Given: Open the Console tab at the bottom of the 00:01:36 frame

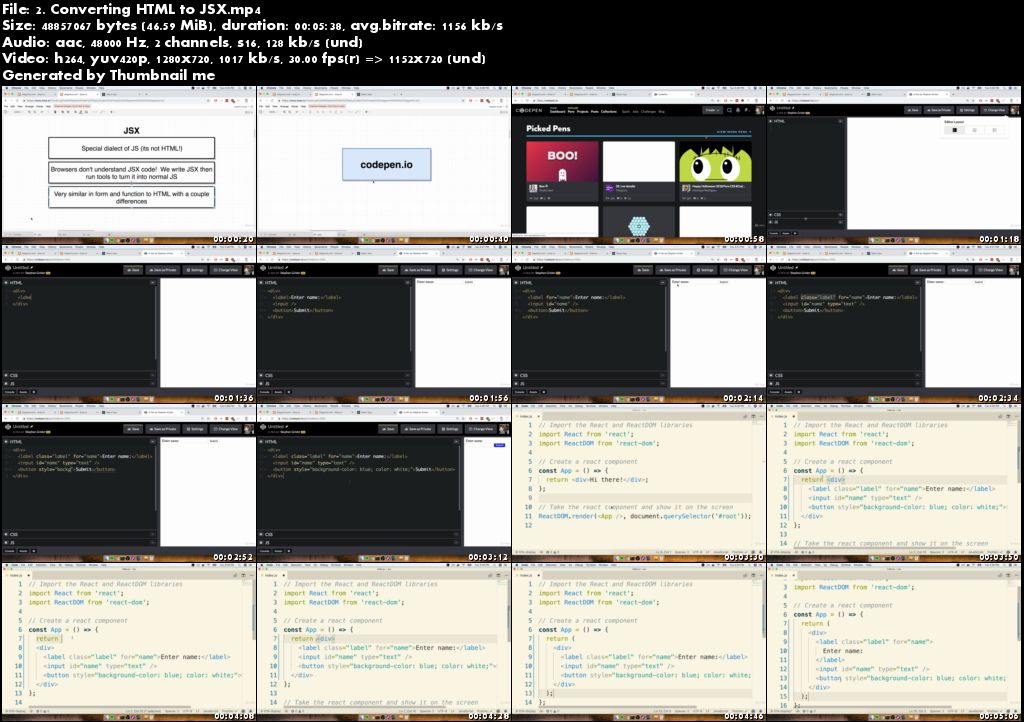Looking at the screenshot, I should [9, 391].
